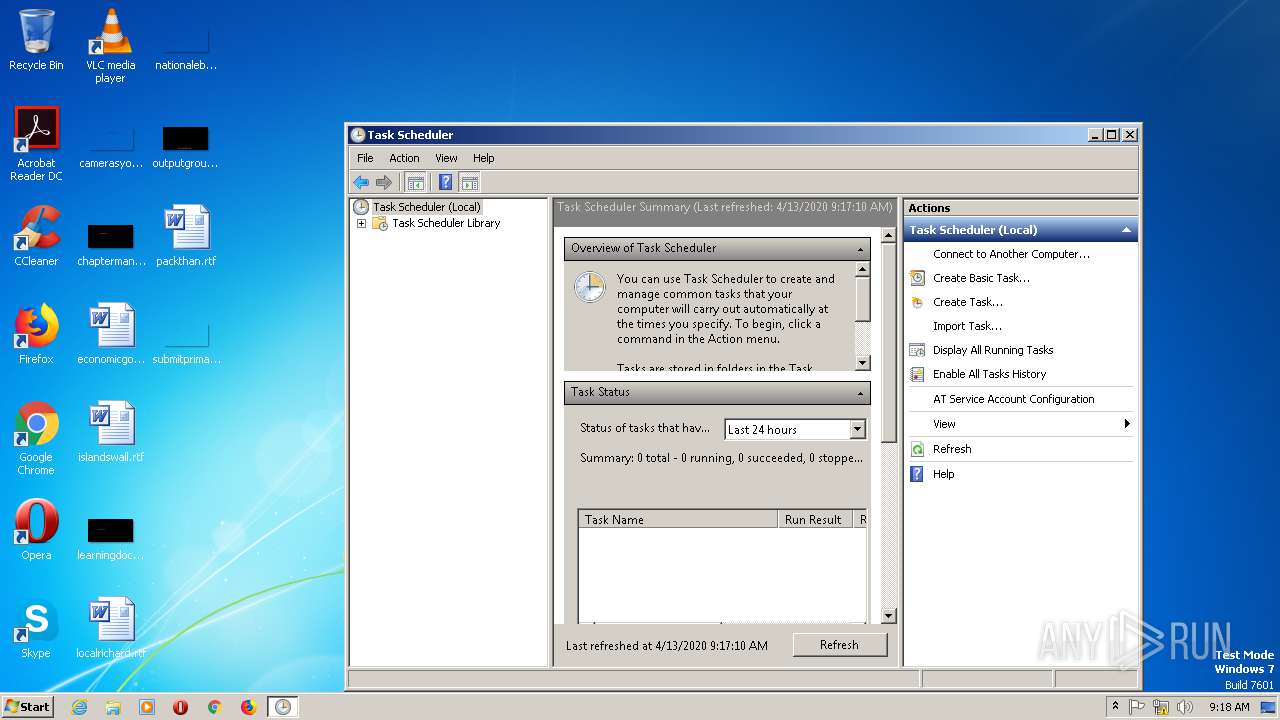Click overview text scrollbar down arrow

click(862, 363)
